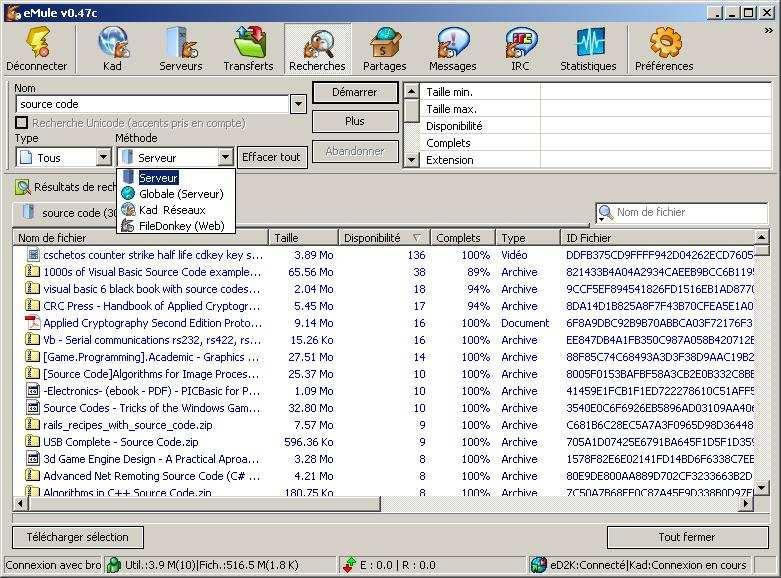The width and height of the screenshot is (781, 578).
Task: Click the filter options scroll down arrow
Action: click(x=411, y=160)
